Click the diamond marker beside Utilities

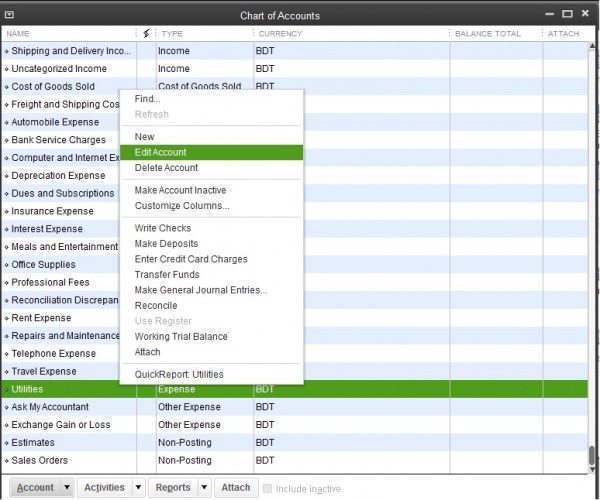(6, 389)
